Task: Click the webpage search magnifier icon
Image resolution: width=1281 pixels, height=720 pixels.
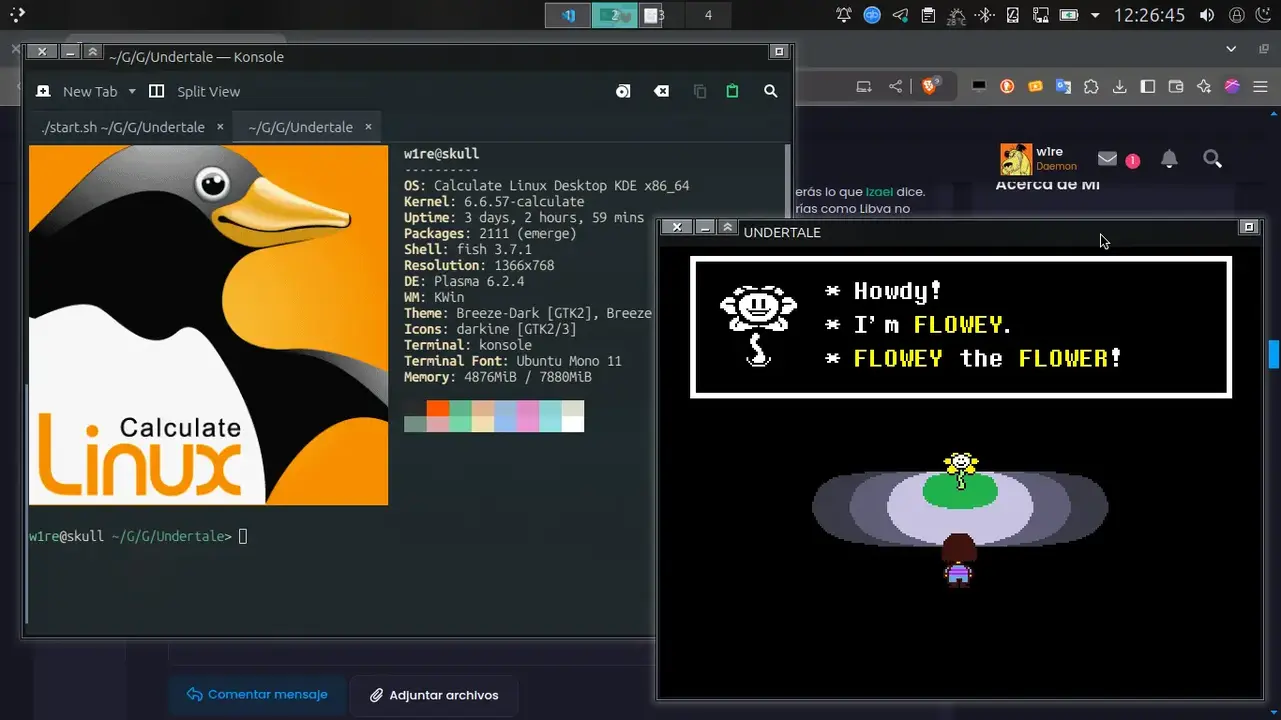Action: pos(1212,159)
